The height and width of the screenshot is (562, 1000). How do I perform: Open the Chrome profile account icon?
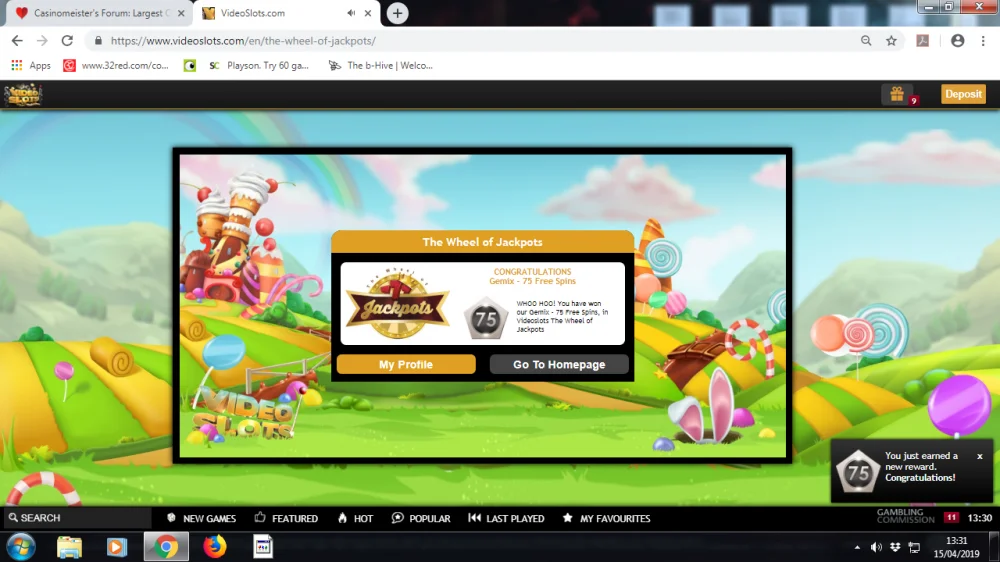pyautogui.click(x=957, y=41)
